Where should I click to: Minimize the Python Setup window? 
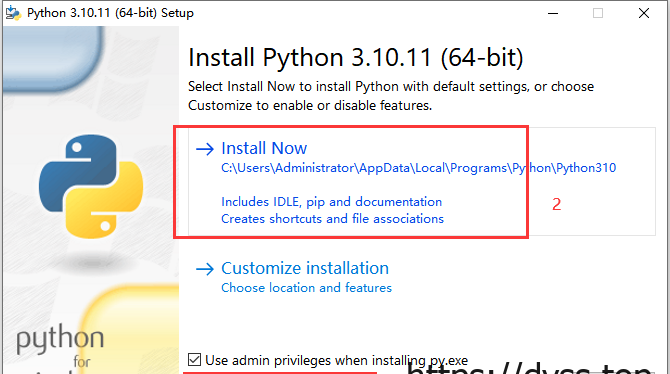[x=553, y=13]
